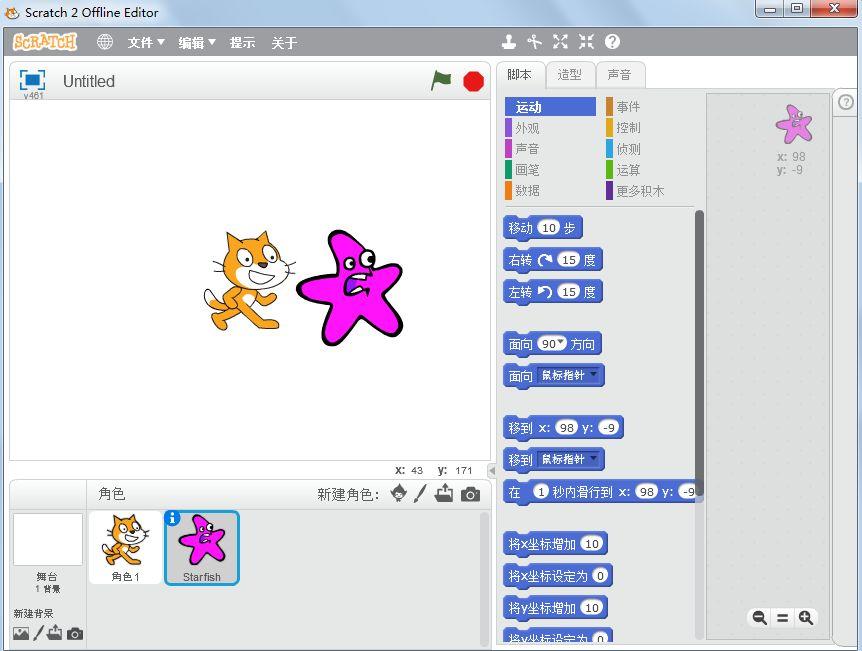Open the 文件 menu
The height and width of the screenshot is (651, 862).
click(146, 42)
